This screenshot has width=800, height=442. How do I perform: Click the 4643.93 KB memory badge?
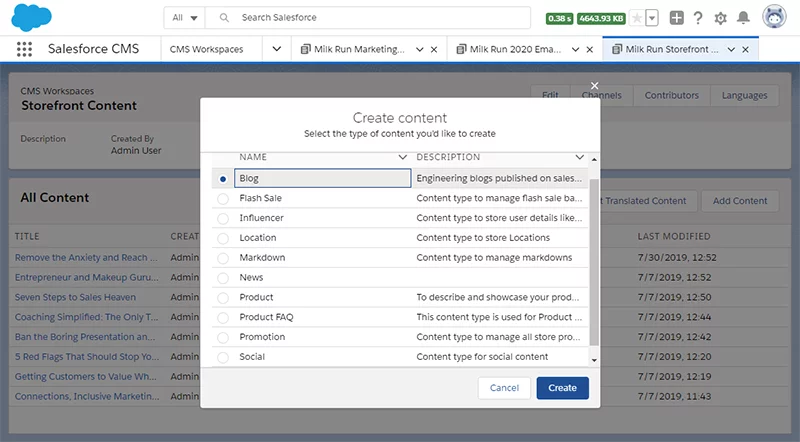coord(602,18)
